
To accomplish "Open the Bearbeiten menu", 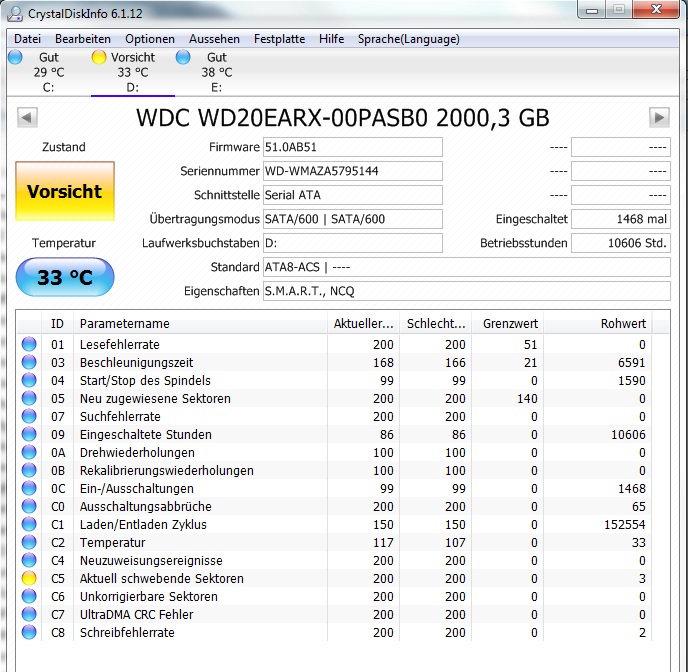I will coord(83,39).
